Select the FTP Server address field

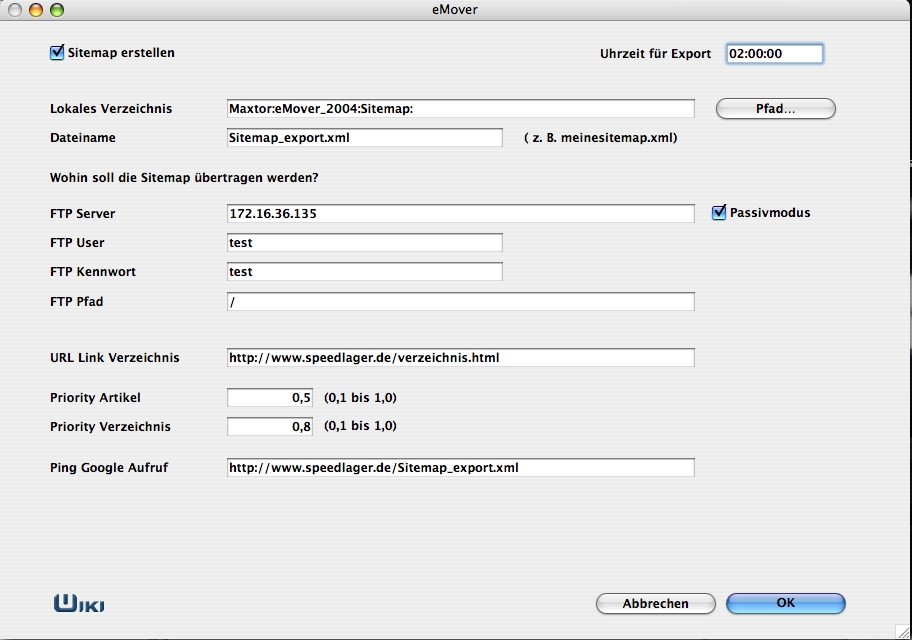[460, 214]
